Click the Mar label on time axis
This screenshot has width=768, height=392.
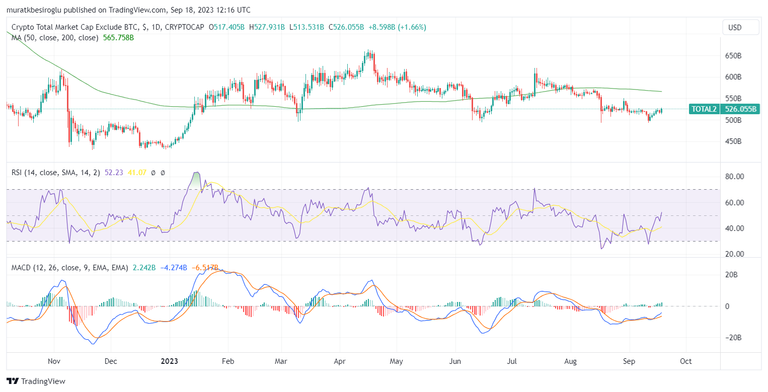coord(282,362)
